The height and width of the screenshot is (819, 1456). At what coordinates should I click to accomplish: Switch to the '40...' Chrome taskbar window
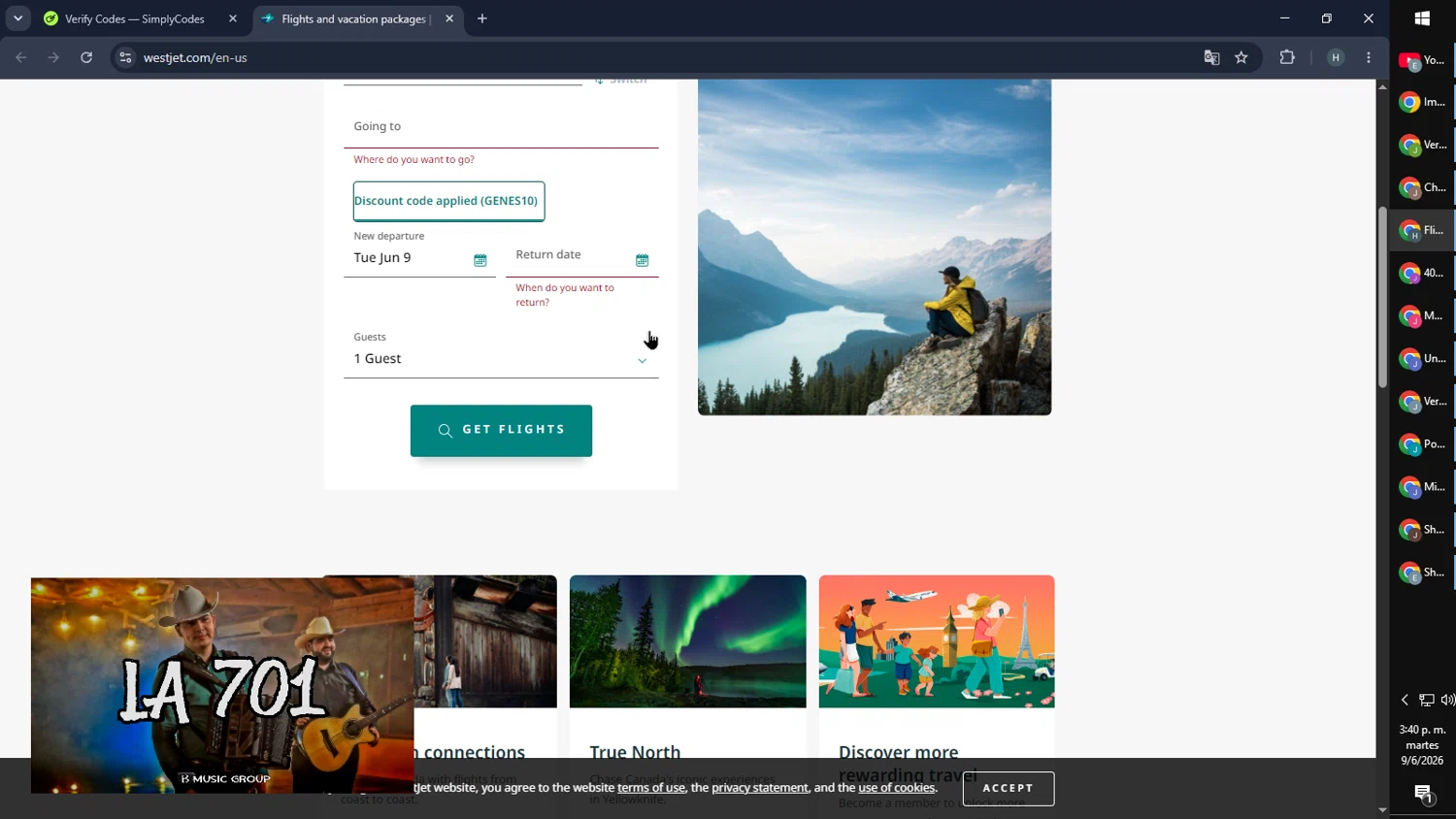coord(1422,273)
